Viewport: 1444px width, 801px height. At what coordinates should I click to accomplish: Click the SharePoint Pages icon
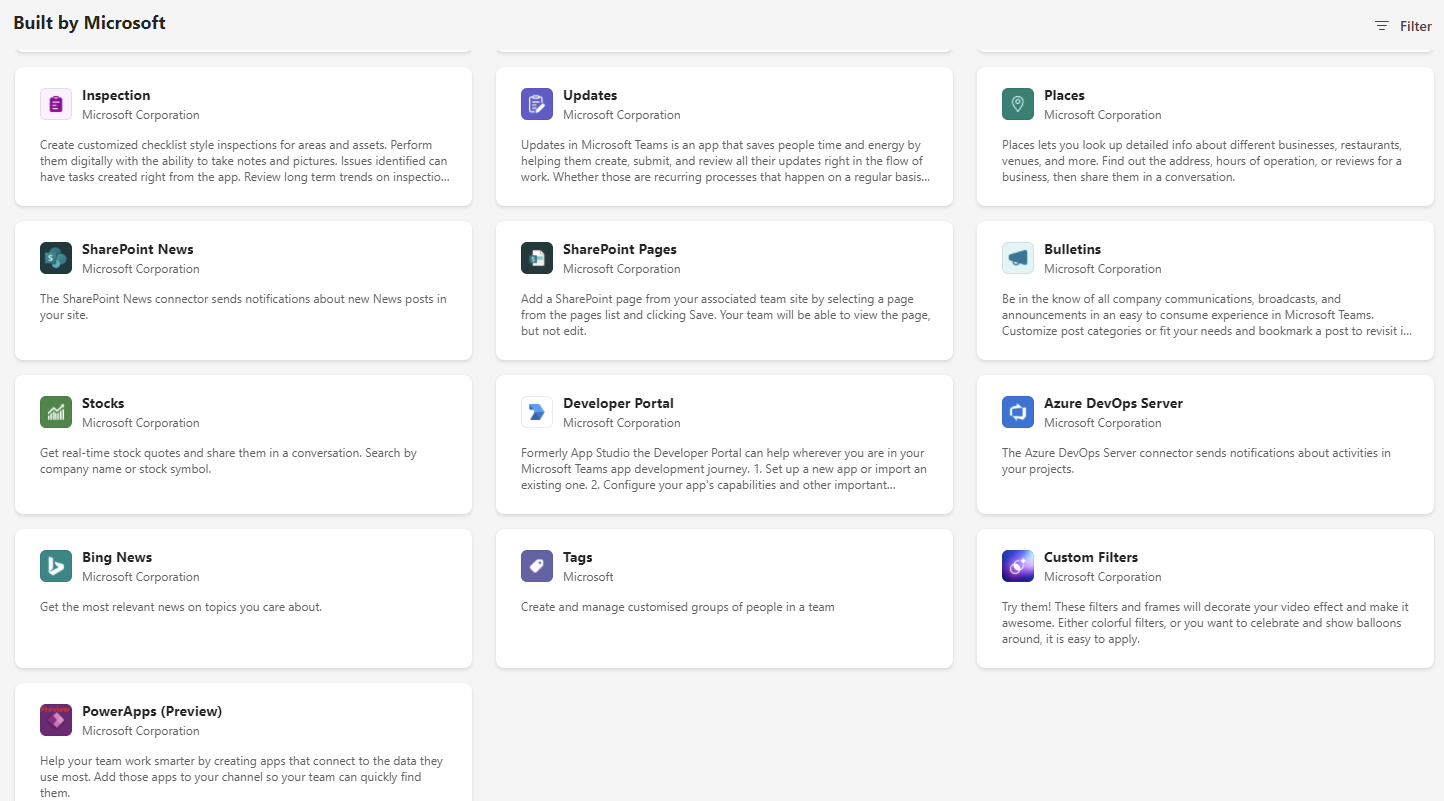click(537, 258)
